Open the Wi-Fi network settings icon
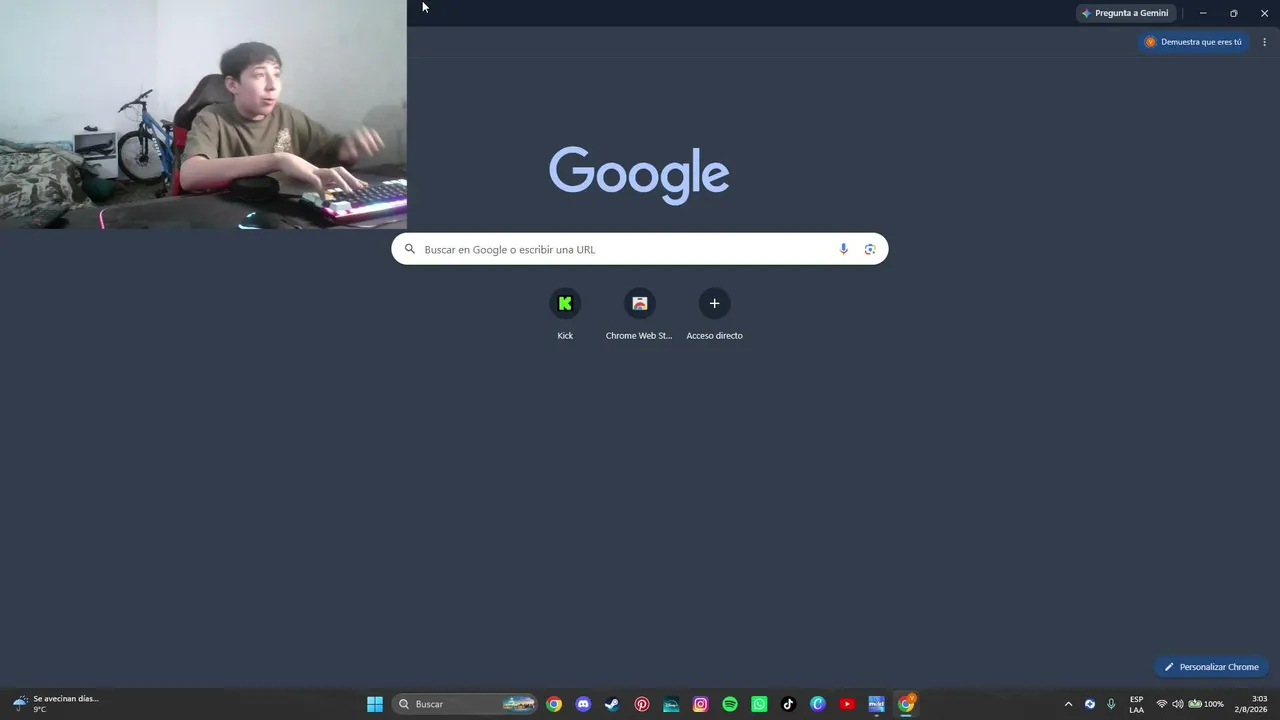The image size is (1280, 720). [x=1162, y=704]
